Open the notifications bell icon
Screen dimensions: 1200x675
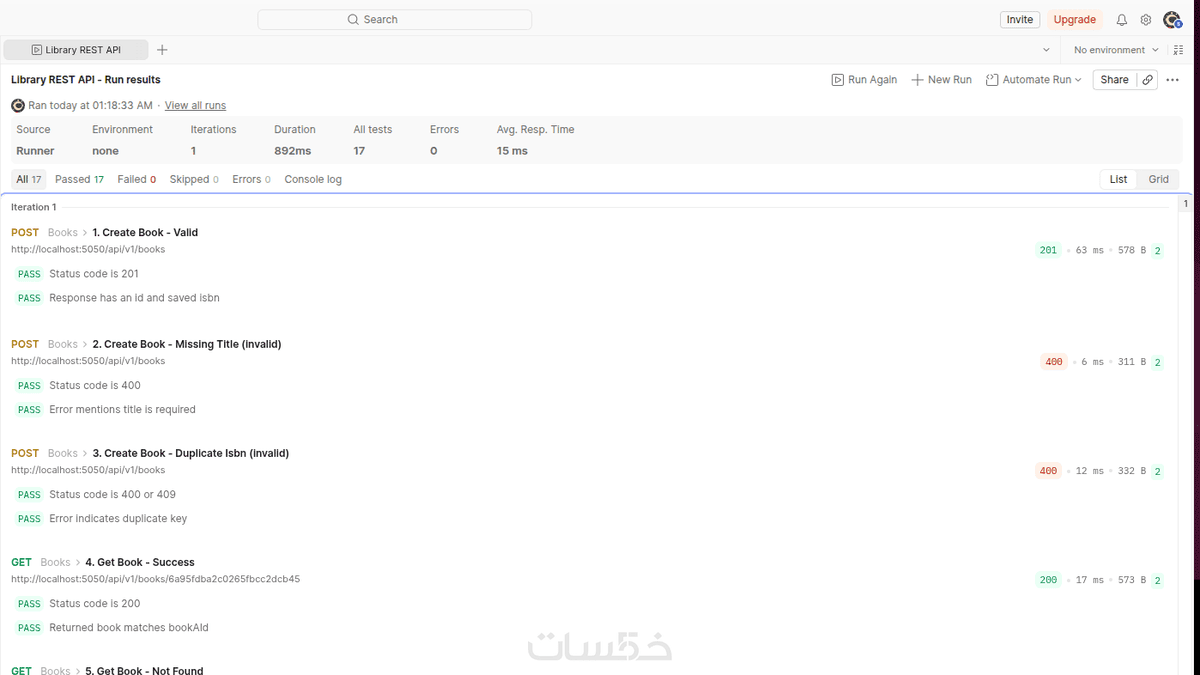[1121, 20]
